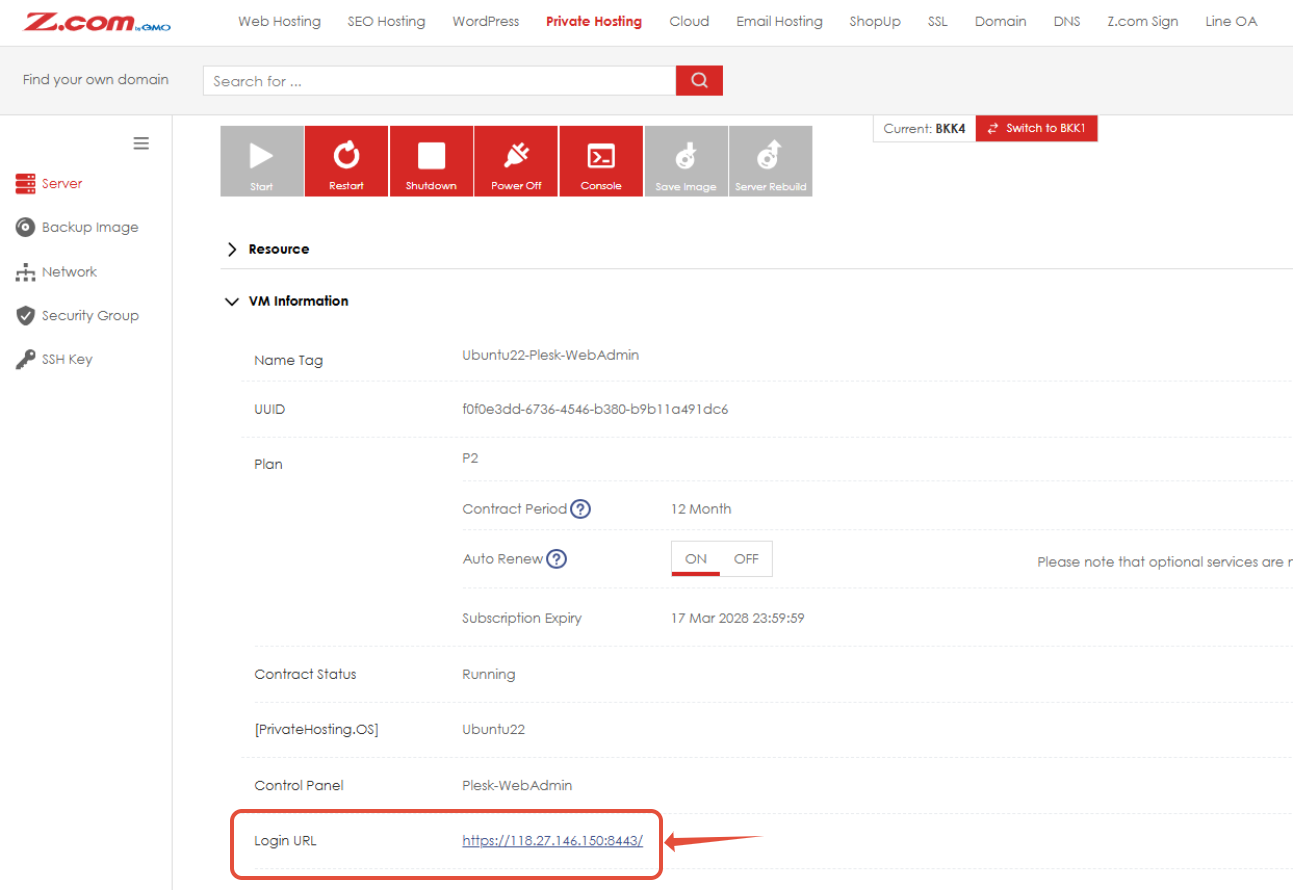Click the Ubuntu22 OS value
Viewport: 1293px width, 890px height.
click(494, 730)
